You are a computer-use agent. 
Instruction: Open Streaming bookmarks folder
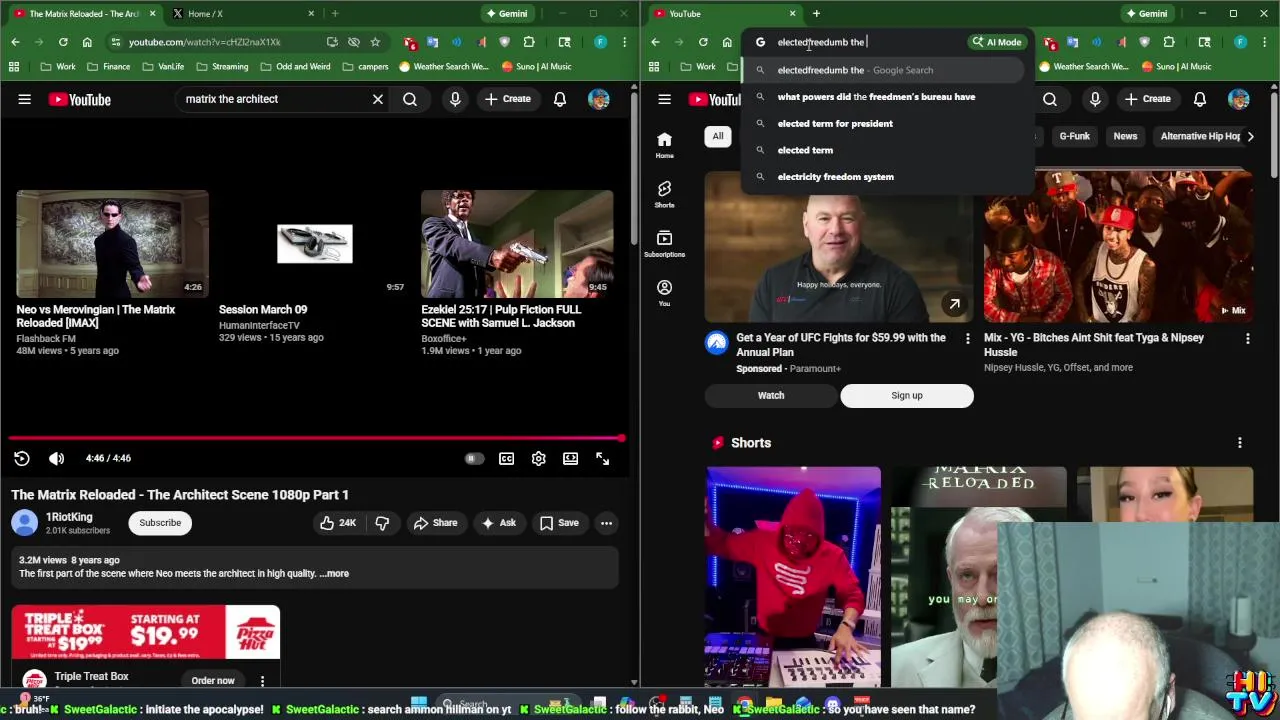pyautogui.click(x=222, y=67)
